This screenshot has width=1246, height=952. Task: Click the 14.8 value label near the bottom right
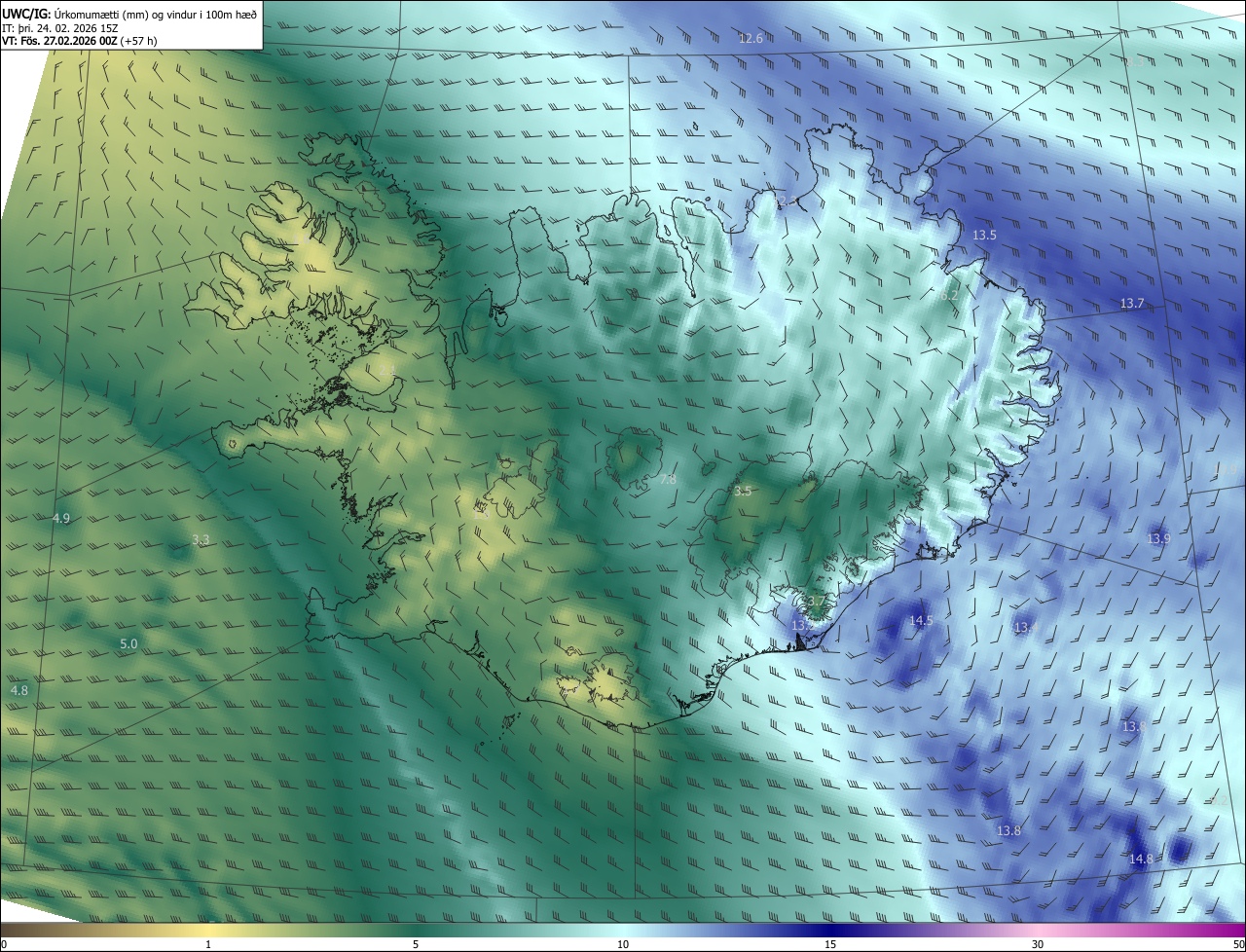[x=1142, y=859]
